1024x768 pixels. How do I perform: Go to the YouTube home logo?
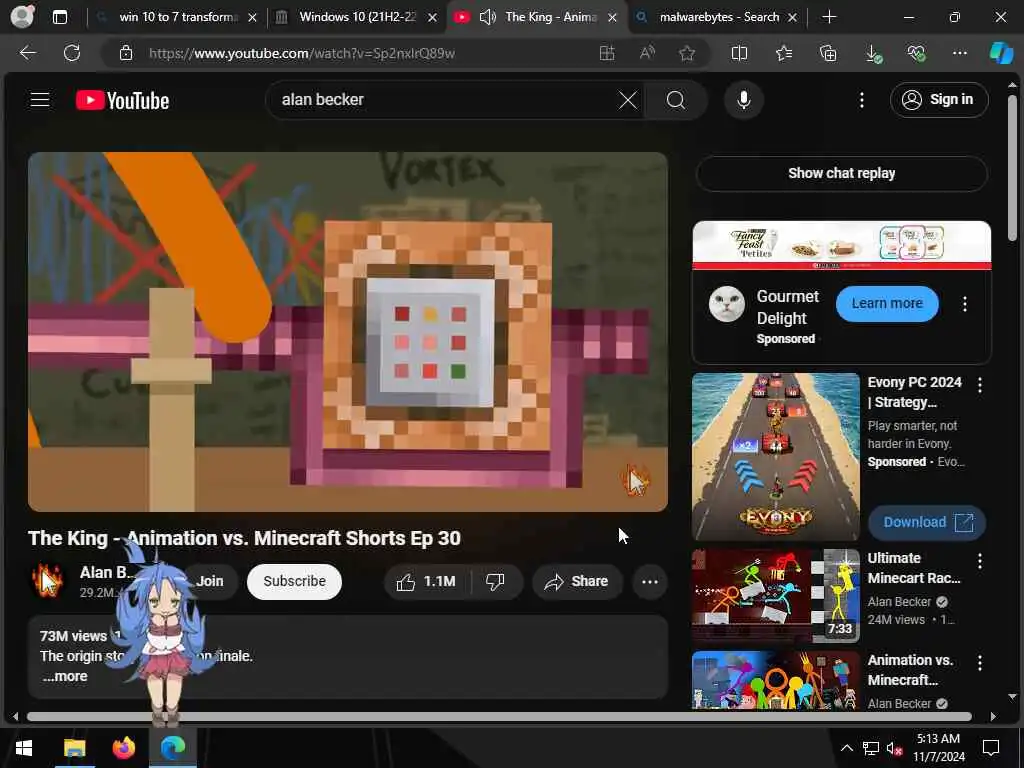(123, 101)
